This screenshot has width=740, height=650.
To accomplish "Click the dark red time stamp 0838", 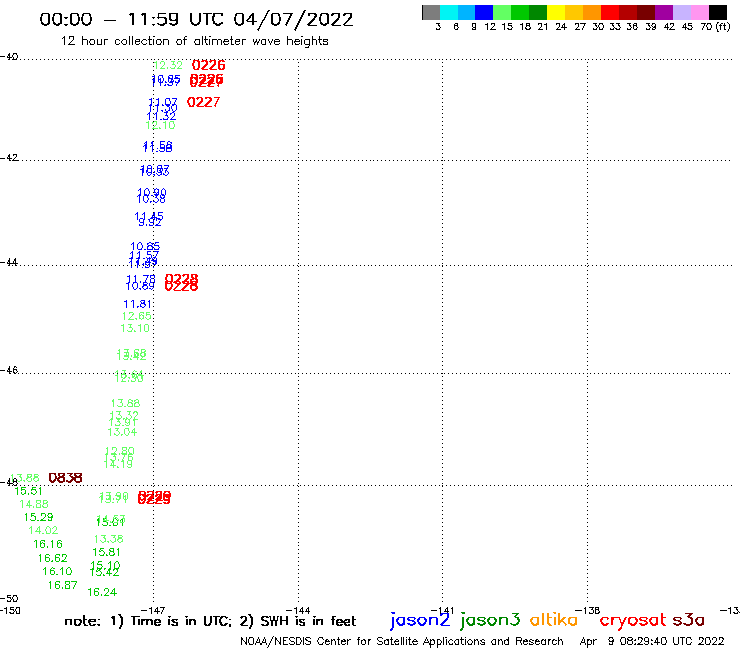I will coord(66,478).
